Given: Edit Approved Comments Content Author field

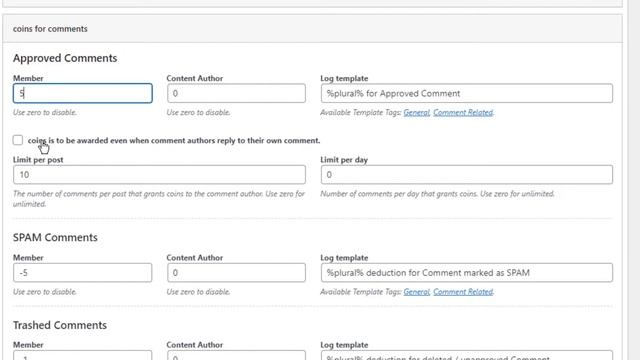Looking at the screenshot, I should coord(236,93).
